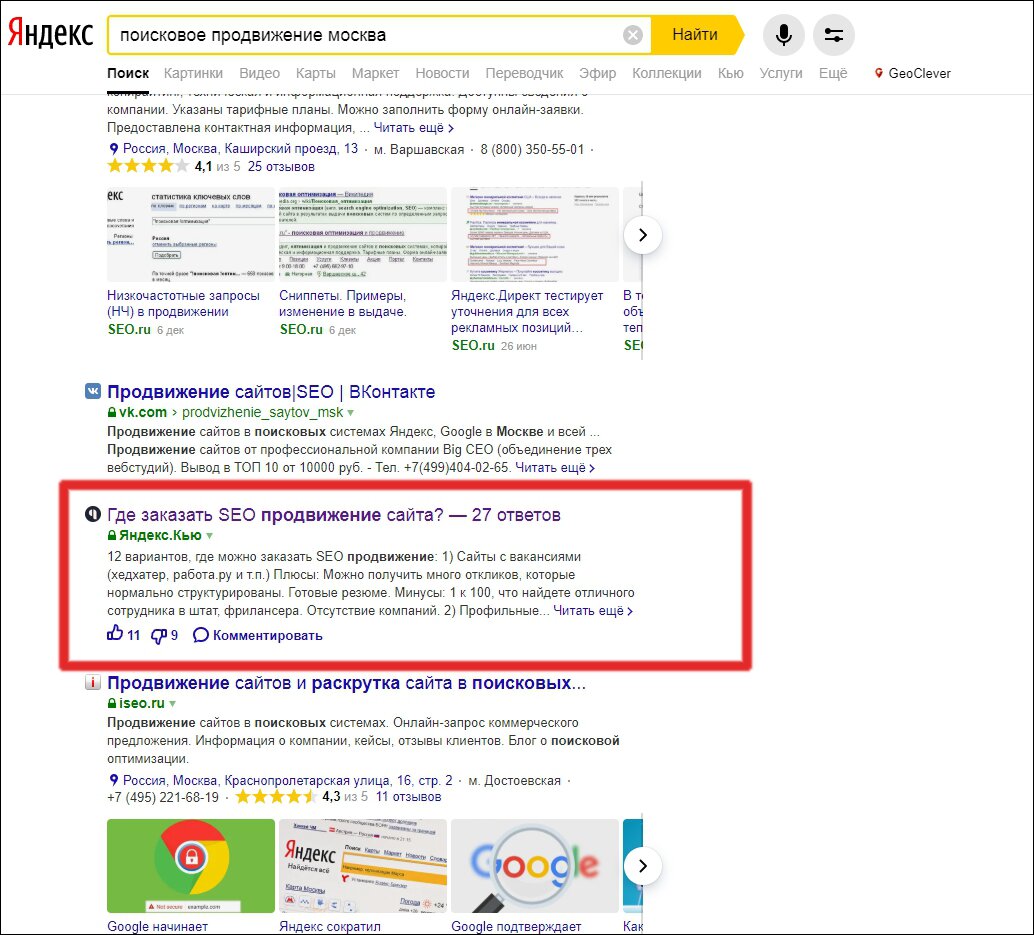Click the iseo.ru domain label
The width and height of the screenshot is (1034, 935).
pos(142,704)
